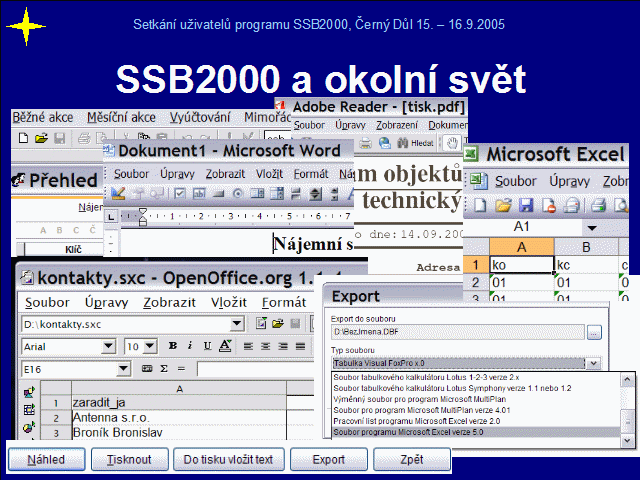Click Hledat search button in Adobe Reader
640x480 pixels.
[416, 143]
